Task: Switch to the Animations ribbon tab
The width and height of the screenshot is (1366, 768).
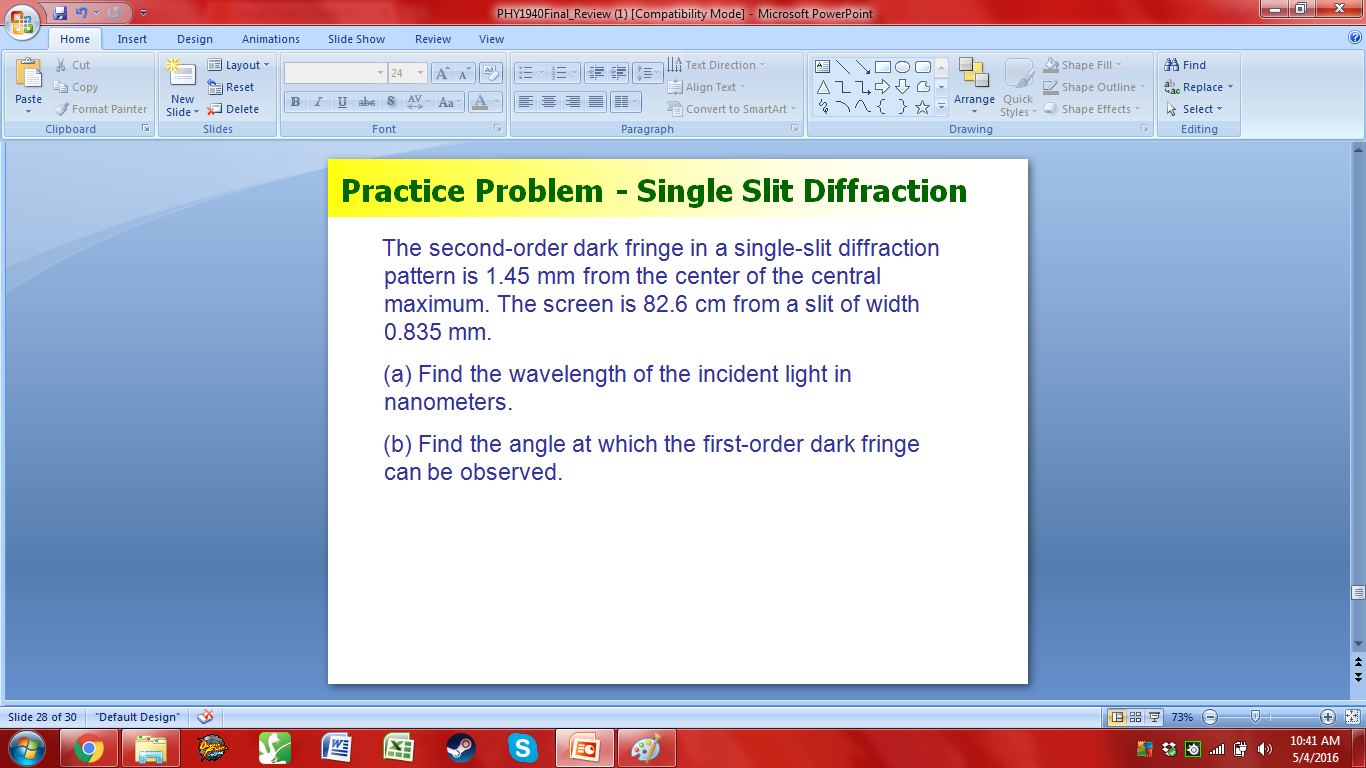Action: (x=270, y=38)
